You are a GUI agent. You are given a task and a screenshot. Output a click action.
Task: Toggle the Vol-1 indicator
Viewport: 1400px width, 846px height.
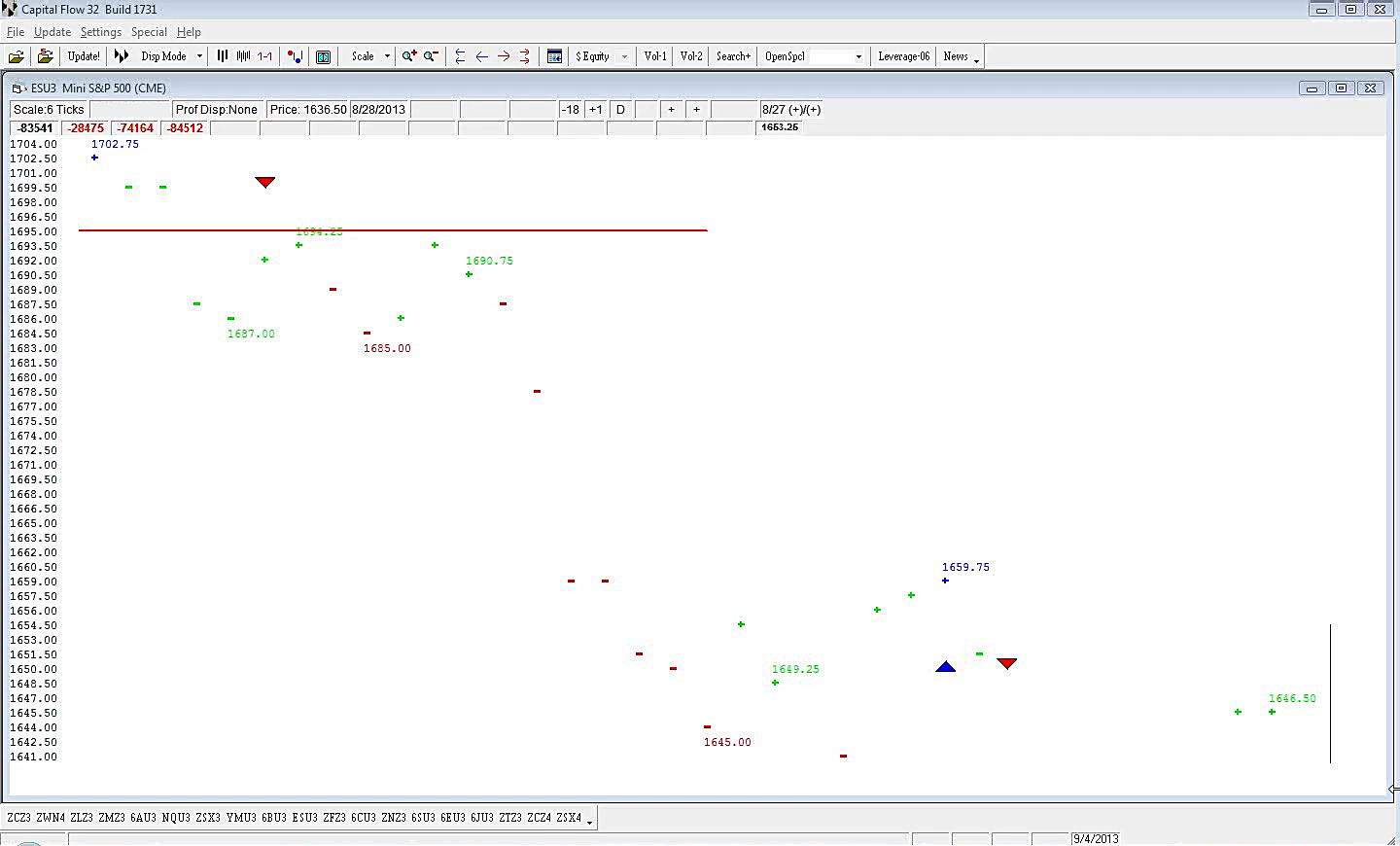(x=655, y=56)
